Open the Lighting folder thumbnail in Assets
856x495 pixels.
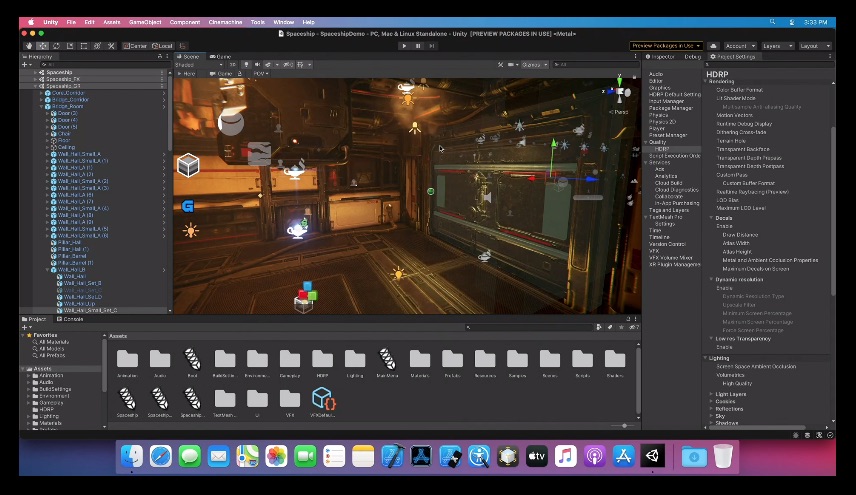(355, 361)
